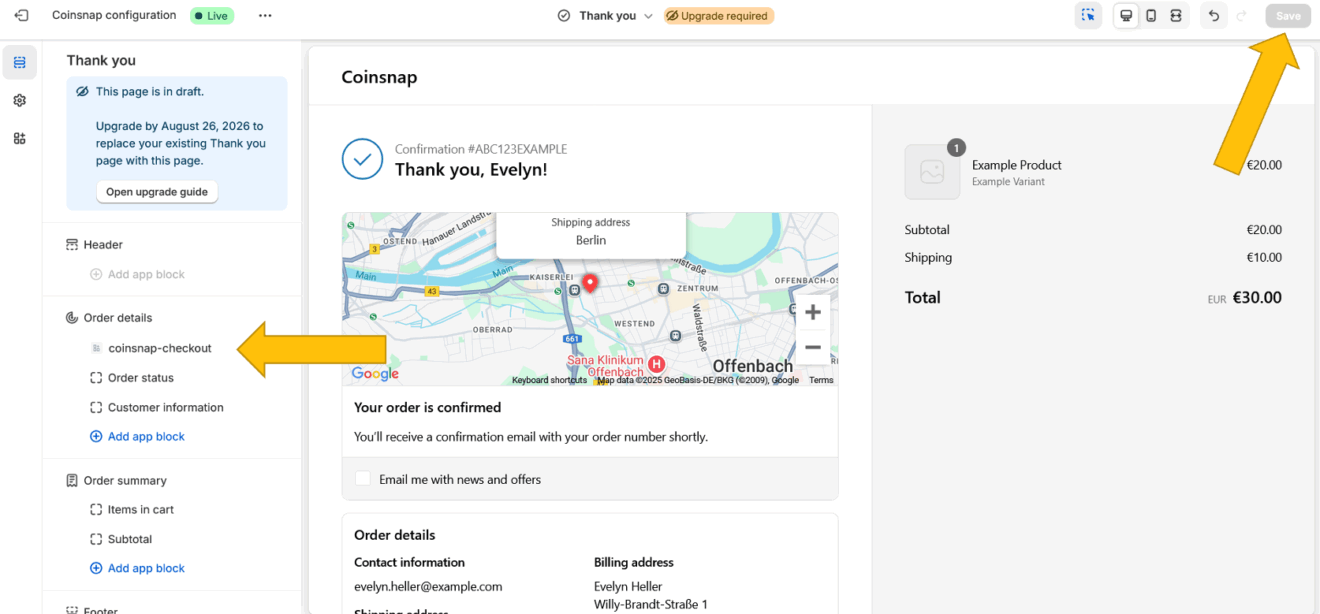
Task: Toggle the inspector selection tool
Action: 1088,16
